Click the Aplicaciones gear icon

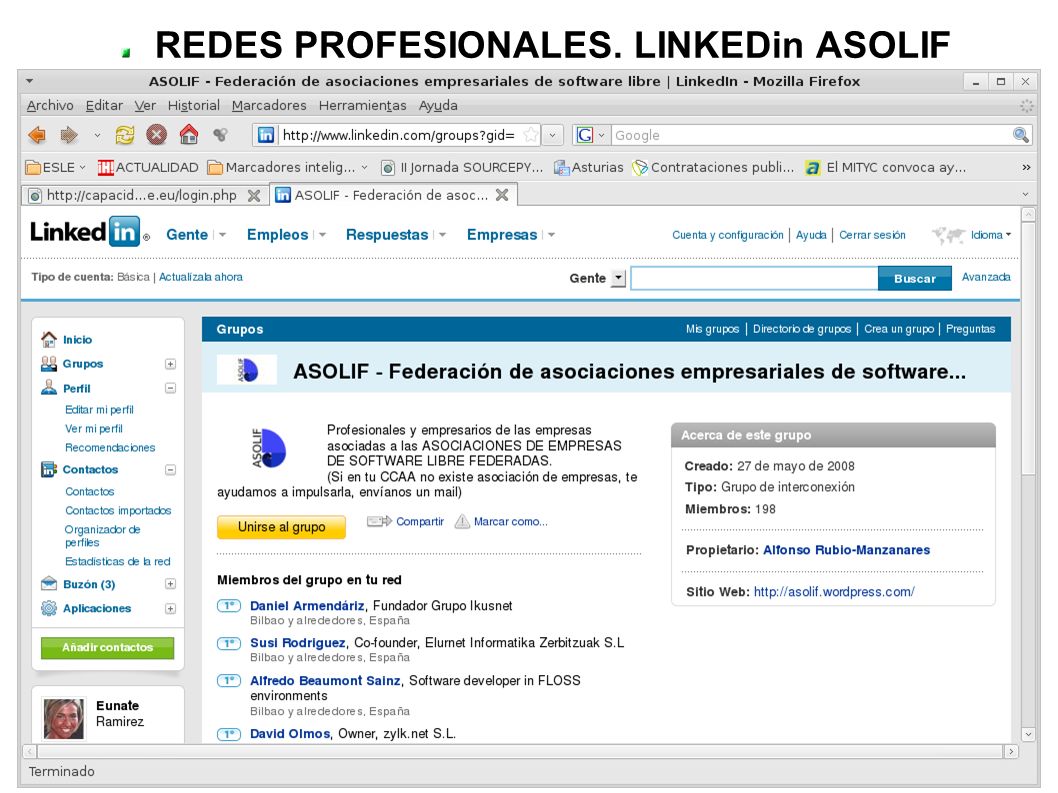(x=49, y=608)
